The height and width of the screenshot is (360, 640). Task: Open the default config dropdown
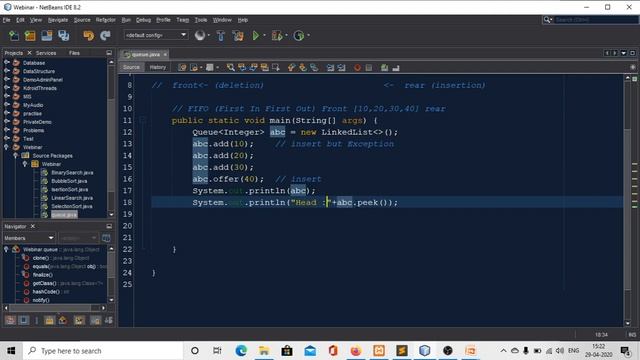click(x=156, y=35)
